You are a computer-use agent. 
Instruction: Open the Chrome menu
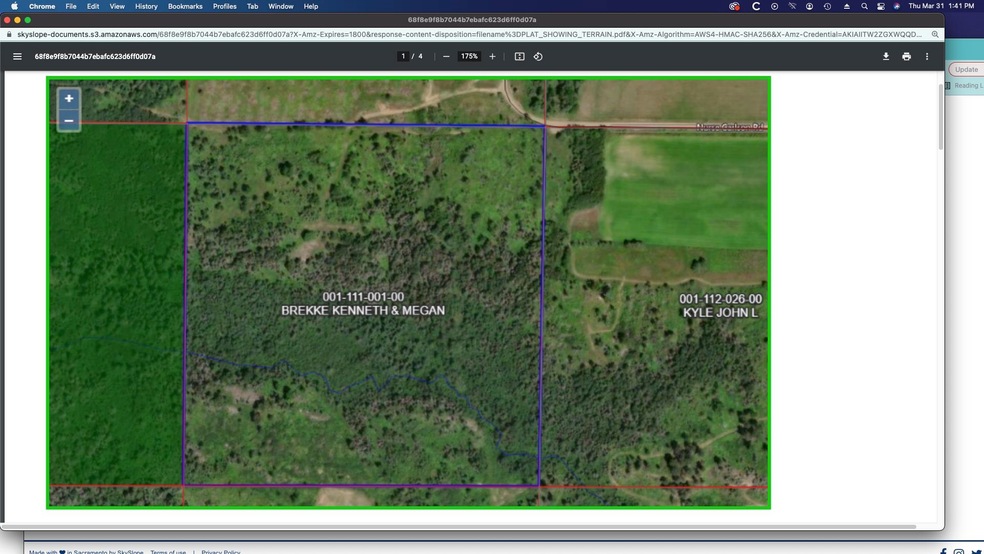(x=42, y=6)
